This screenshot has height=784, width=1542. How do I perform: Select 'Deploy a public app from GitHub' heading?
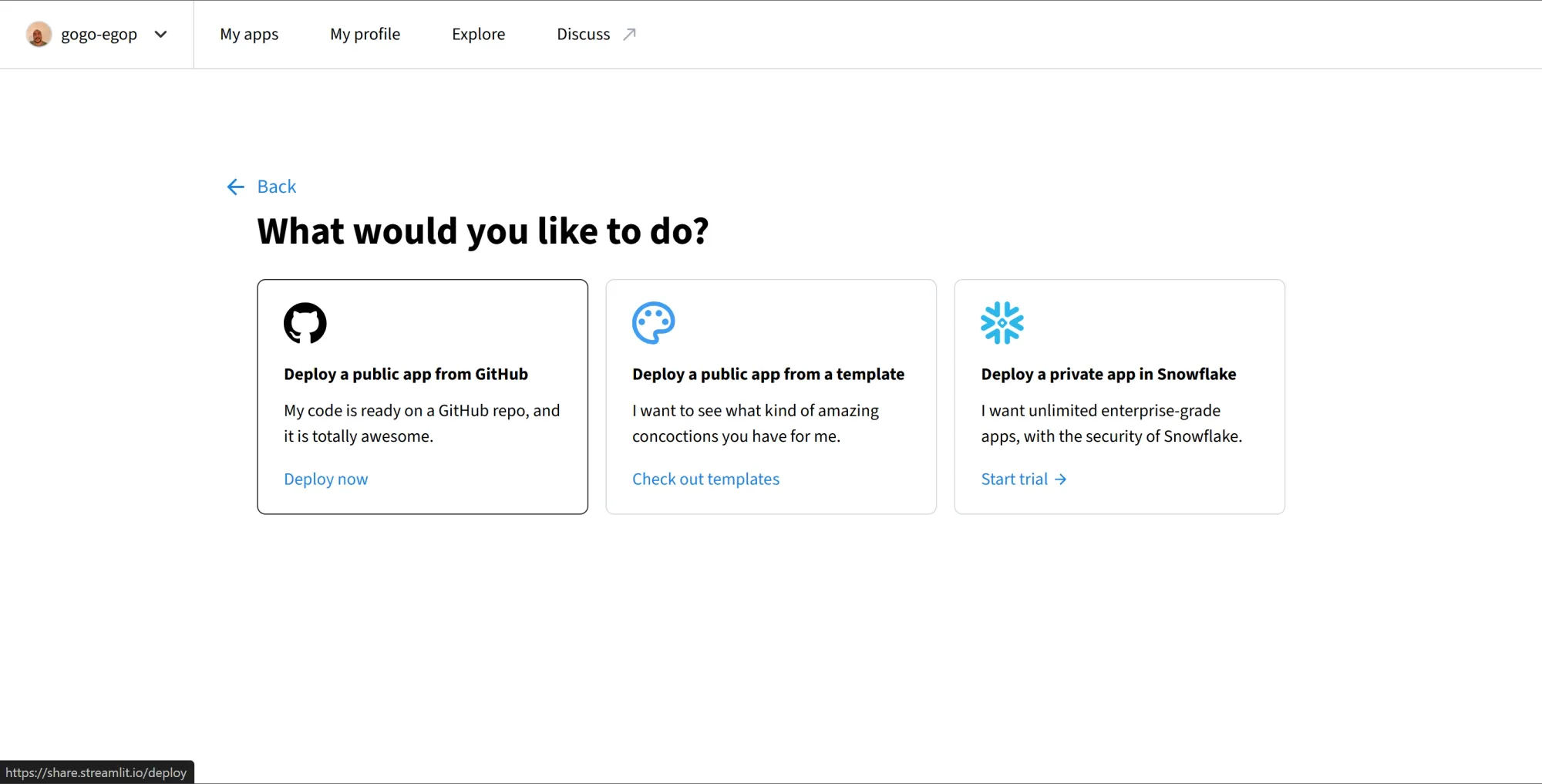406,374
